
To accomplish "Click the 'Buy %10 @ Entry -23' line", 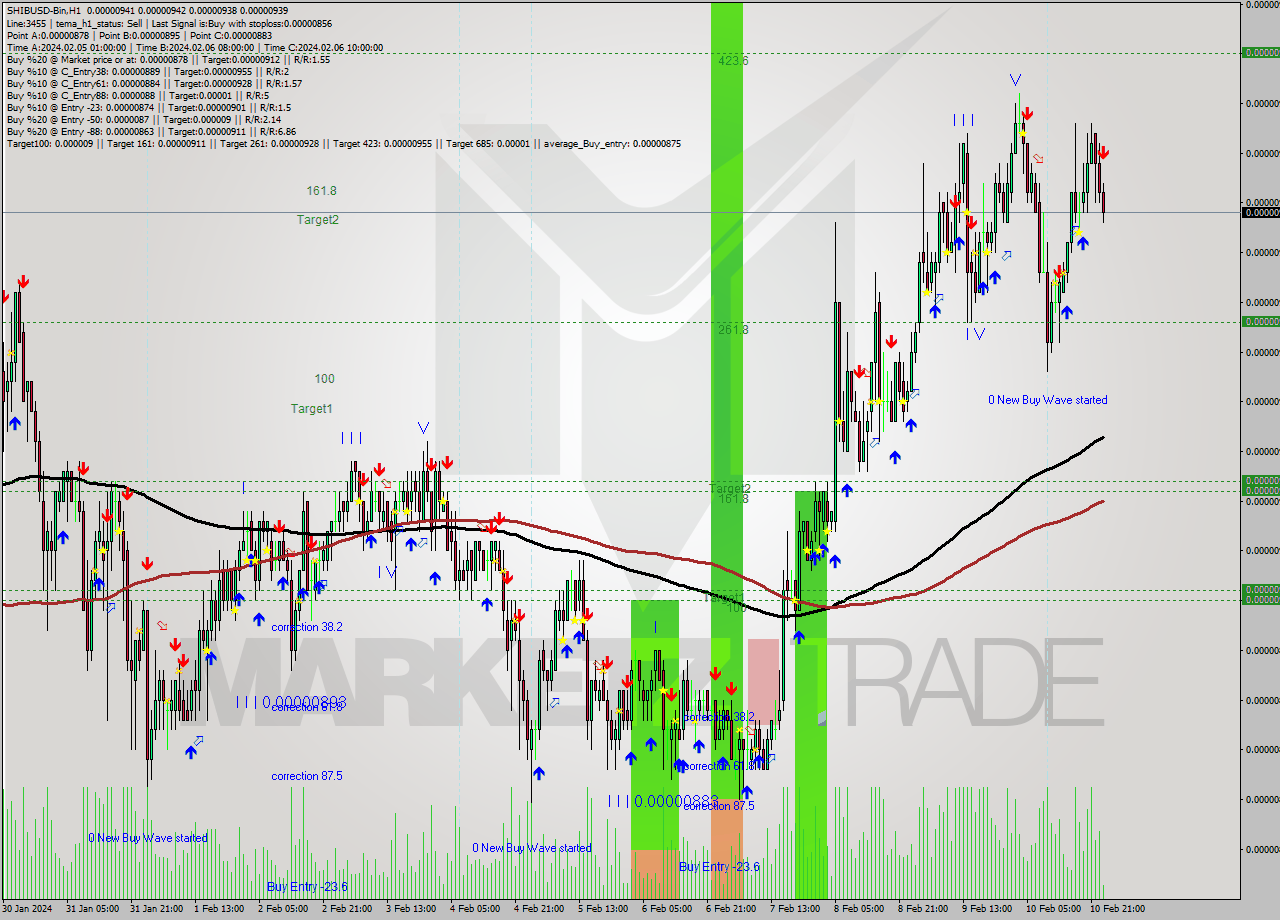I will click(x=149, y=107).
